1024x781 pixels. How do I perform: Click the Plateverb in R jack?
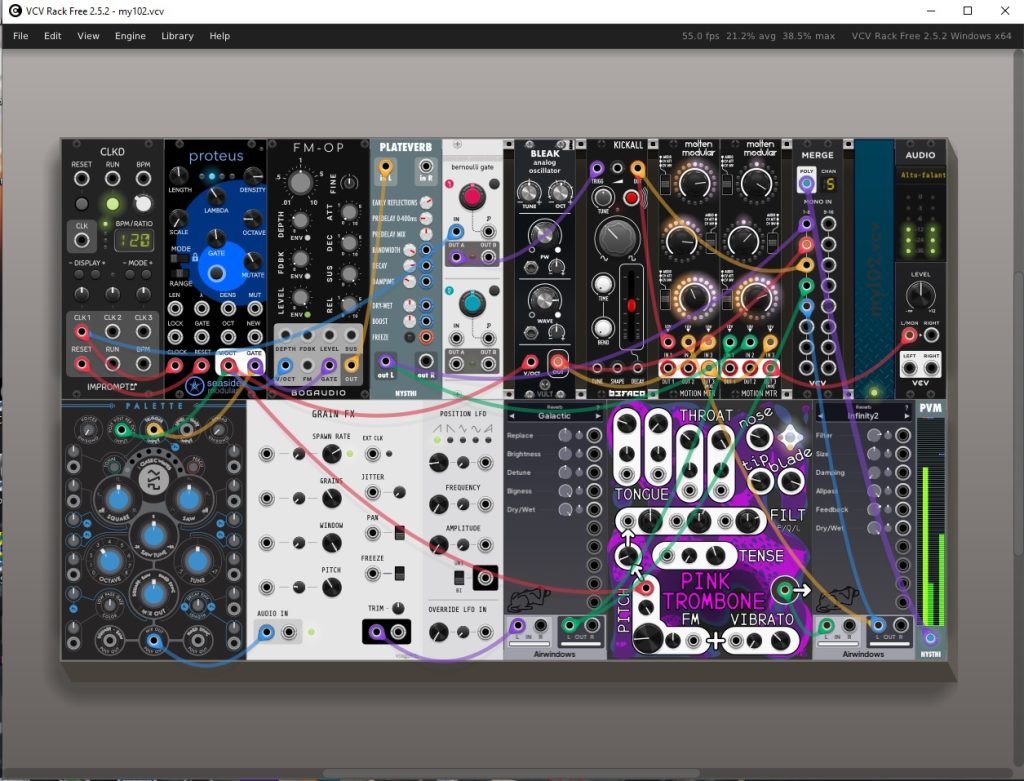click(x=426, y=167)
